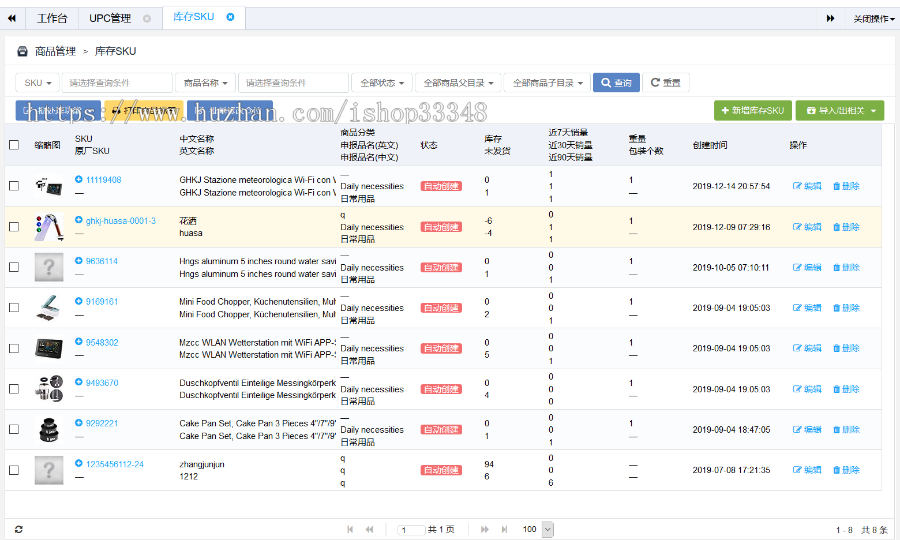The width and height of the screenshot is (900, 540).
Task: Click the forward double-arrow tab scroll icon
Action: coord(830,18)
